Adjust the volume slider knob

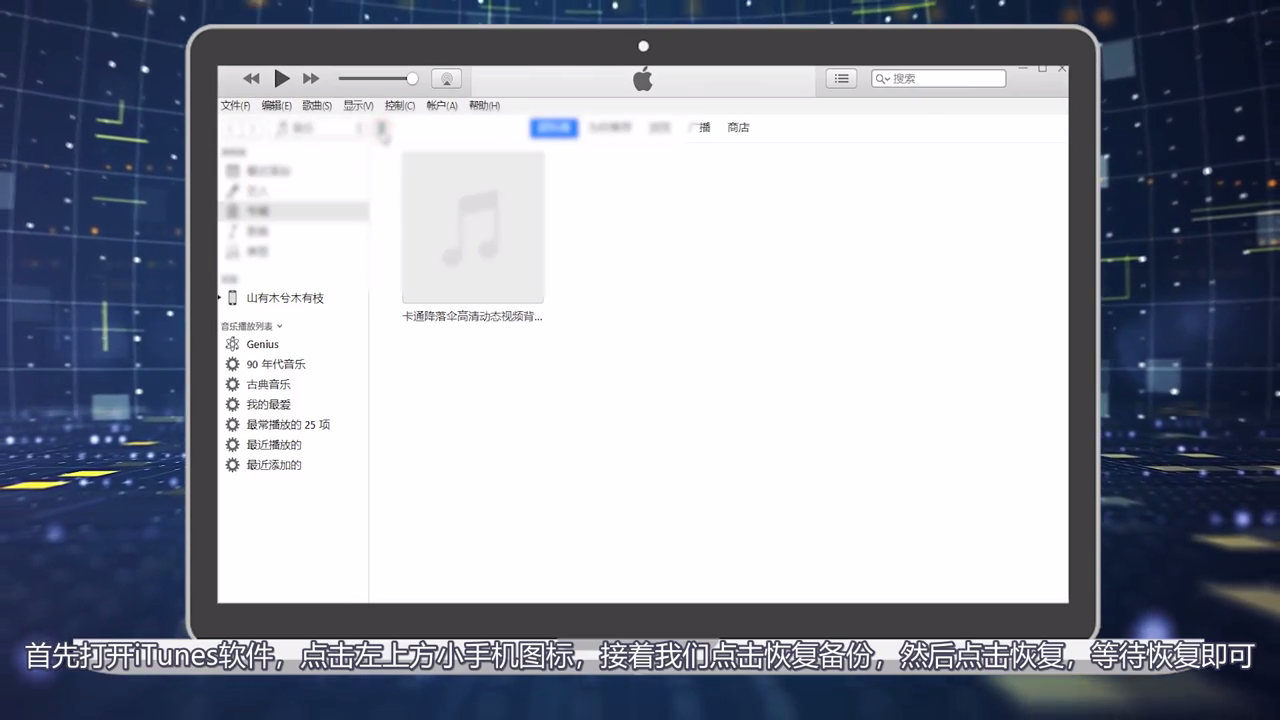coord(412,78)
